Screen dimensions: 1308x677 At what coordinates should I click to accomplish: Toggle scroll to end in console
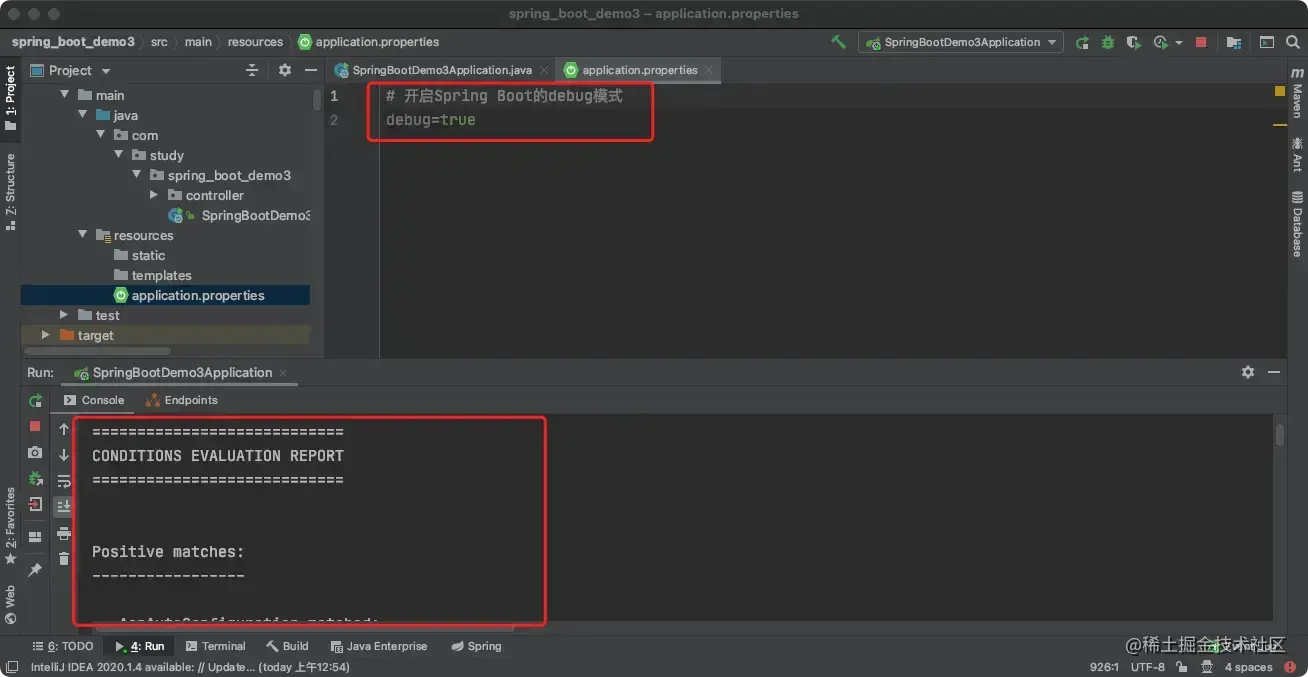[64, 507]
